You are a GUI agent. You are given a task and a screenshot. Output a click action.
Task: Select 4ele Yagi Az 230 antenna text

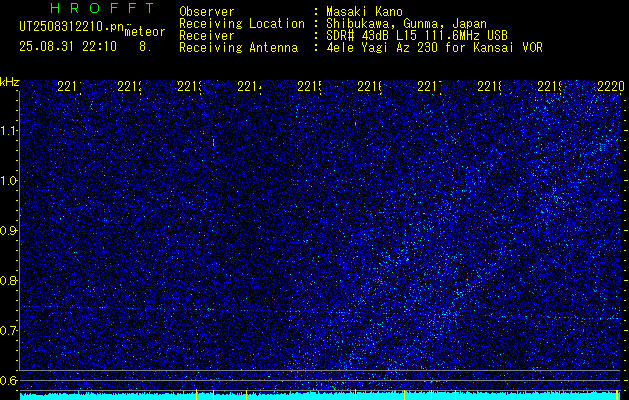434,48
